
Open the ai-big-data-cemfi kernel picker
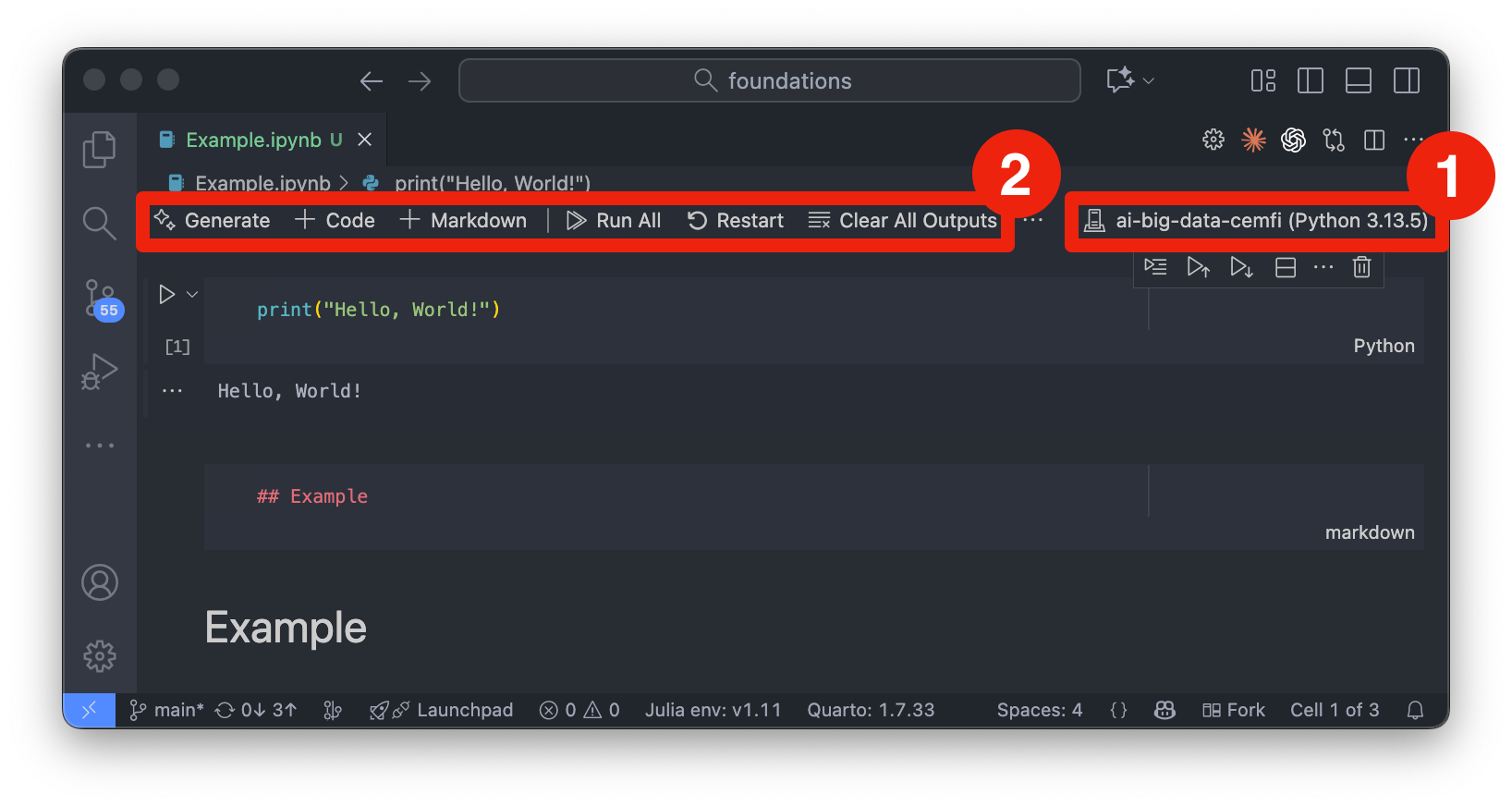click(x=1256, y=221)
